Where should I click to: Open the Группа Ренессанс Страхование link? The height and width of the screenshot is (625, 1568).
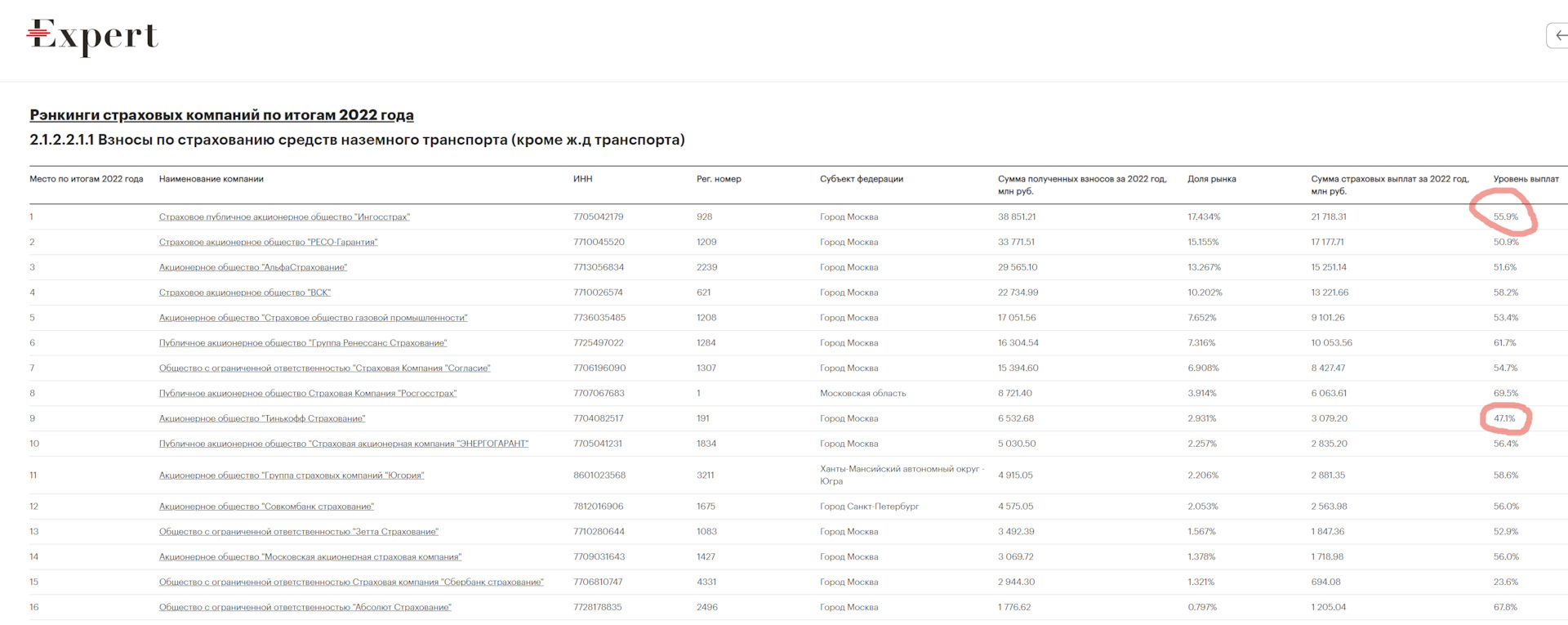point(303,343)
